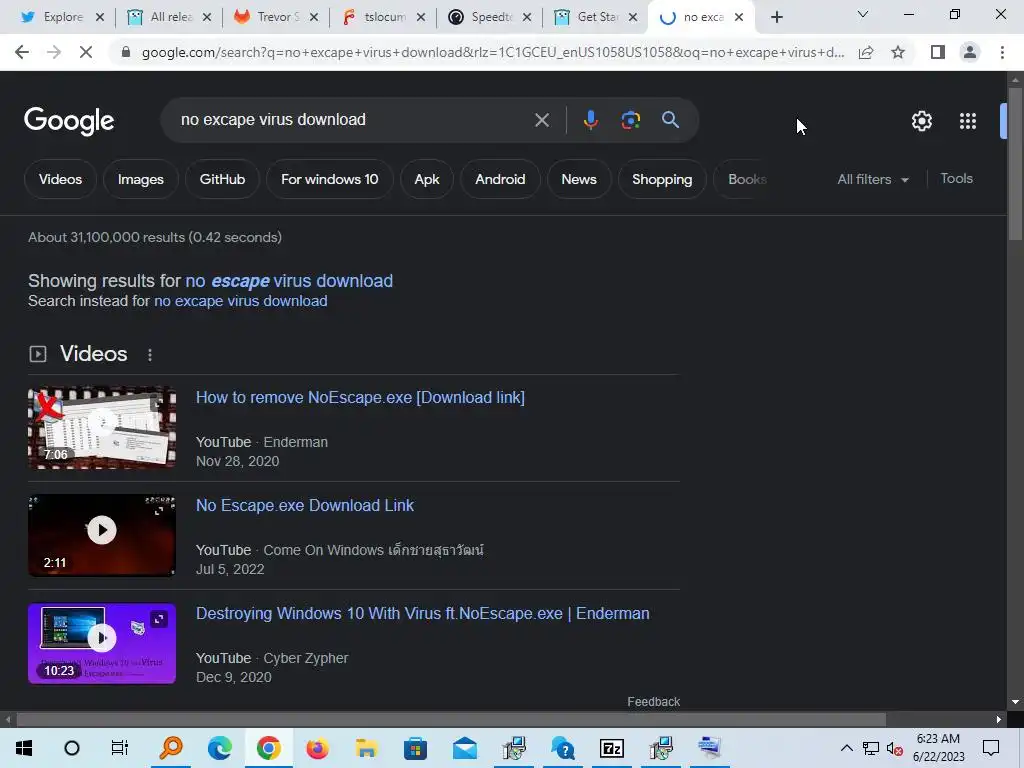Screen dimensions: 1024x768
Task: Open the Chrome profile avatar
Action: pyautogui.click(x=970, y=52)
